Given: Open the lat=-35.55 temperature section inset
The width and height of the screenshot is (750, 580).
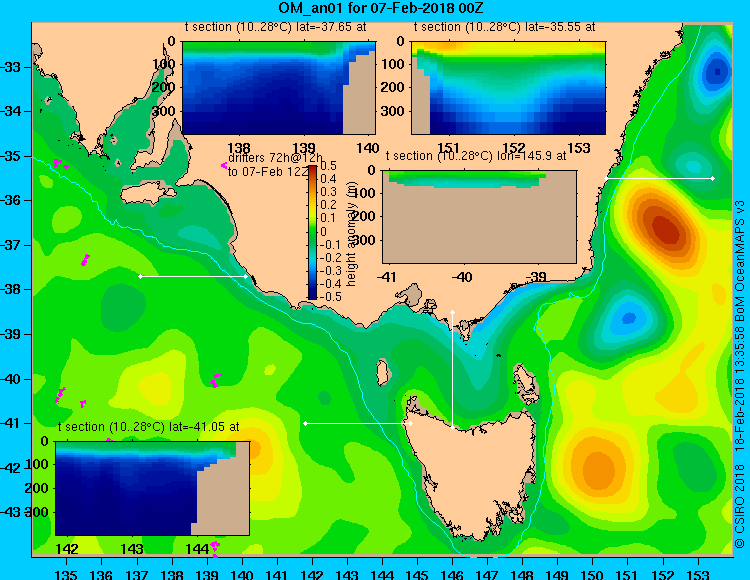Looking at the screenshot, I should (508, 88).
